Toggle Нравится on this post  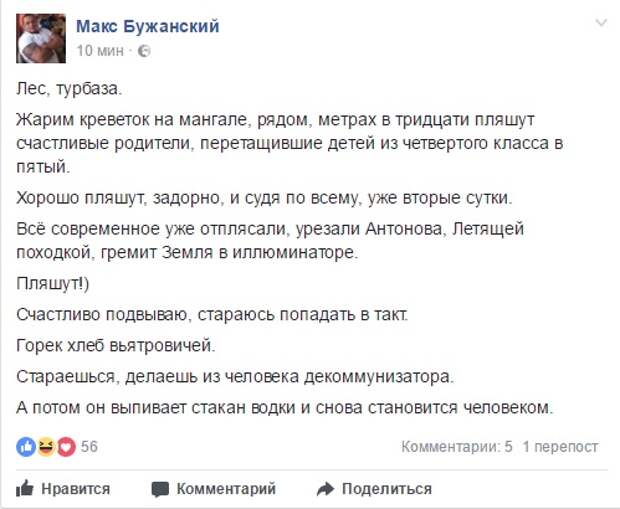63,489
